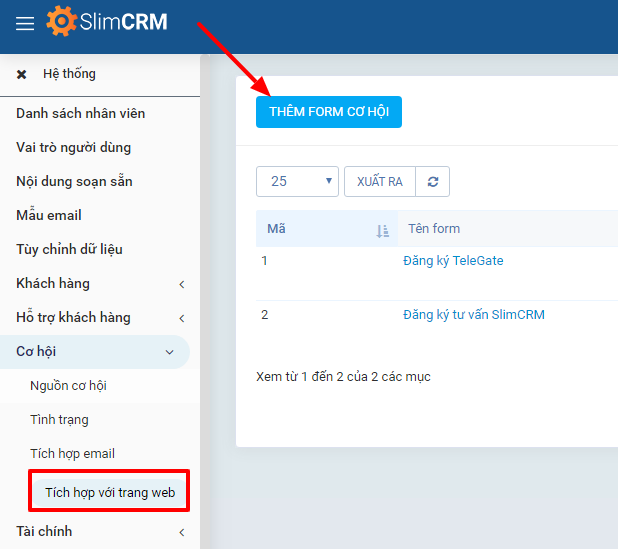The image size is (618, 549).
Task: Open the Đăng ký TeleGate form link
Action: (x=453, y=261)
